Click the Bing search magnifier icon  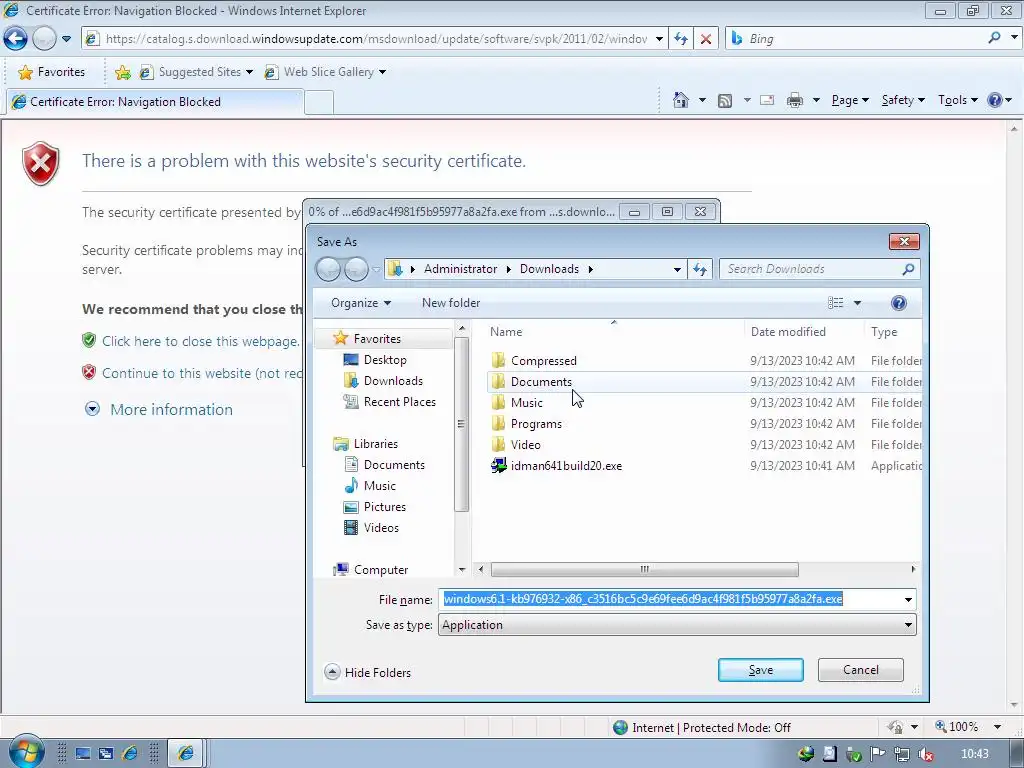(x=995, y=38)
